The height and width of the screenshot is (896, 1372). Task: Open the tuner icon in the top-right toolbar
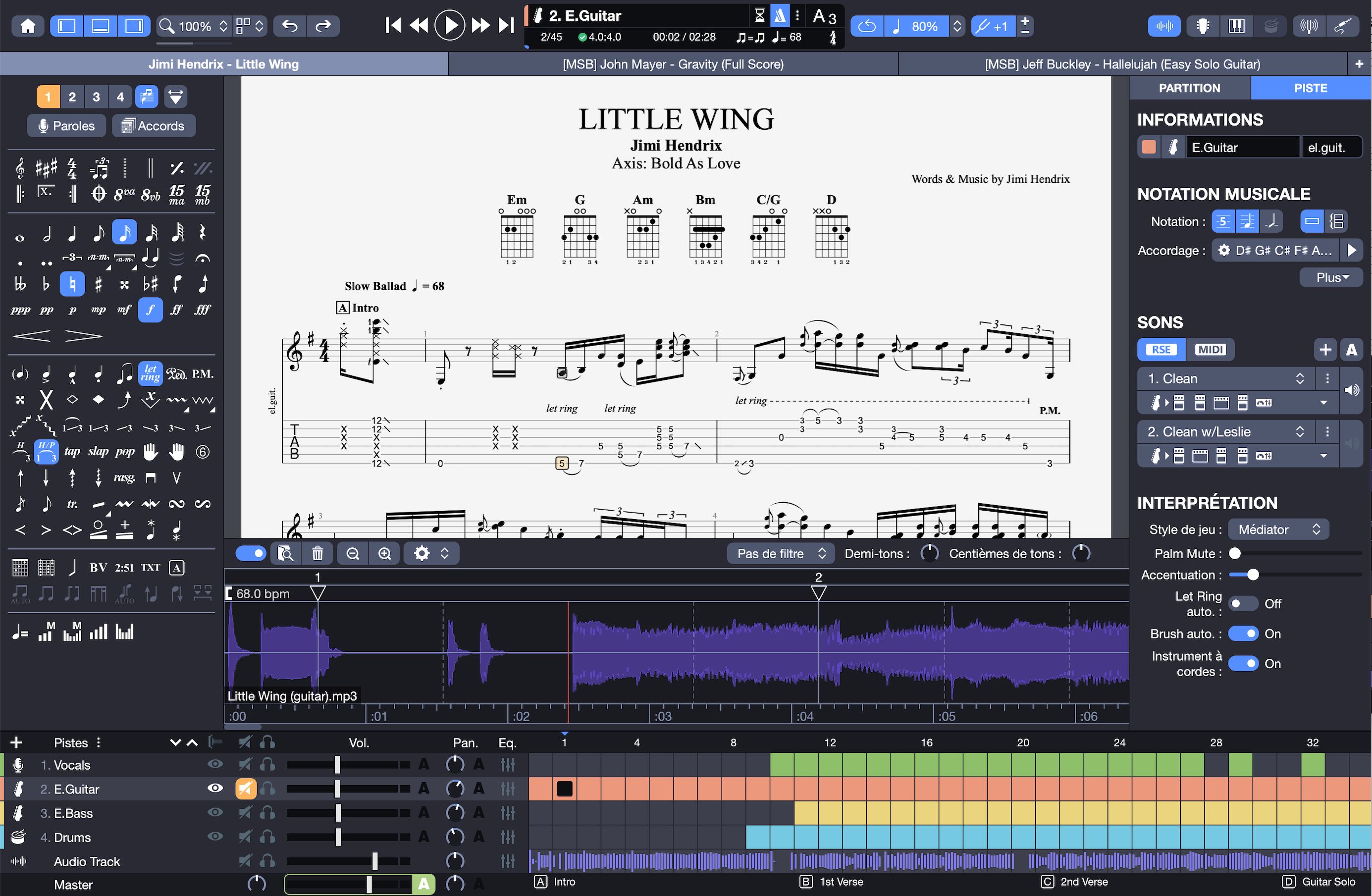point(1309,26)
